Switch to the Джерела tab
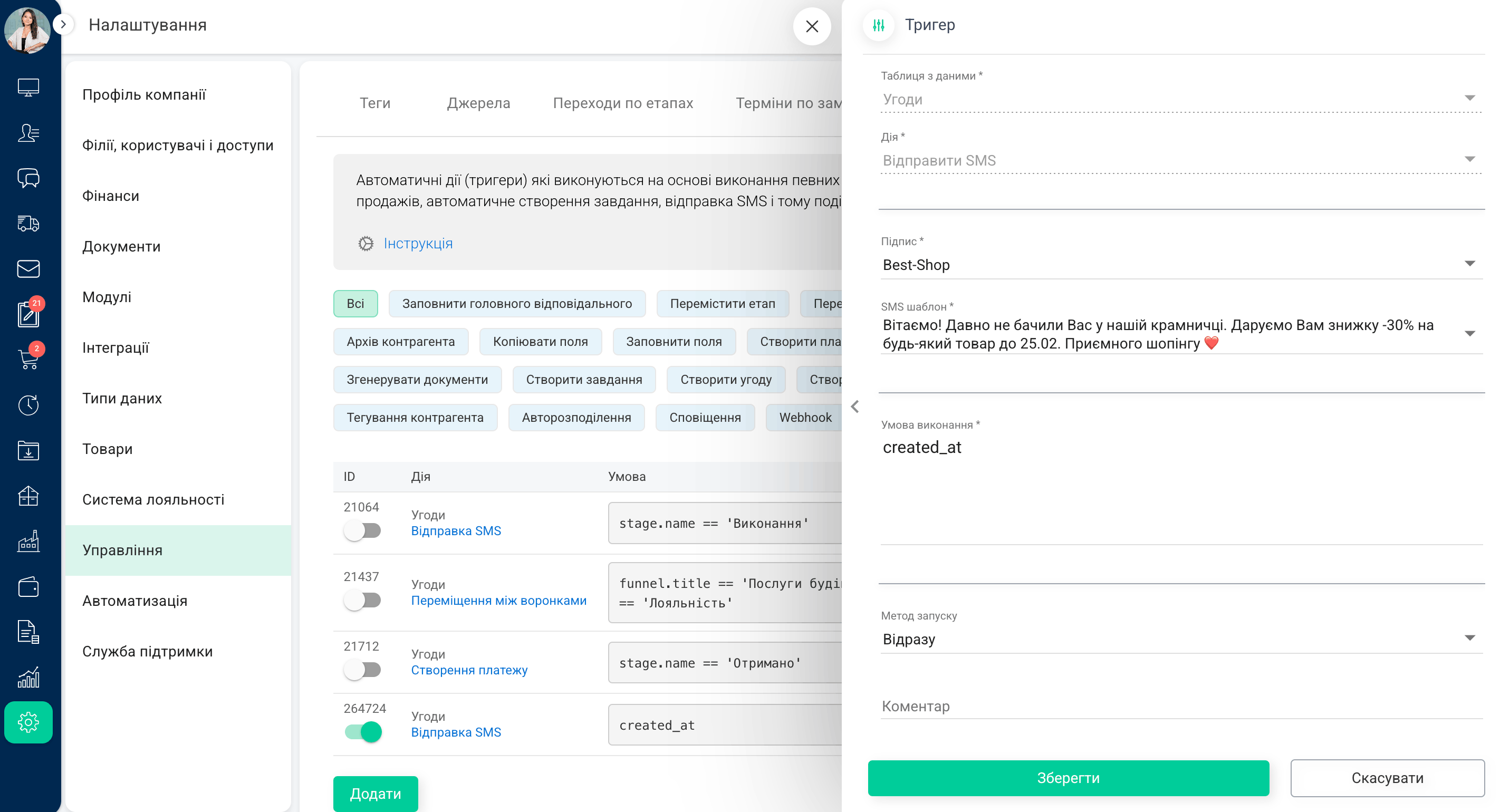 click(x=478, y=103)
